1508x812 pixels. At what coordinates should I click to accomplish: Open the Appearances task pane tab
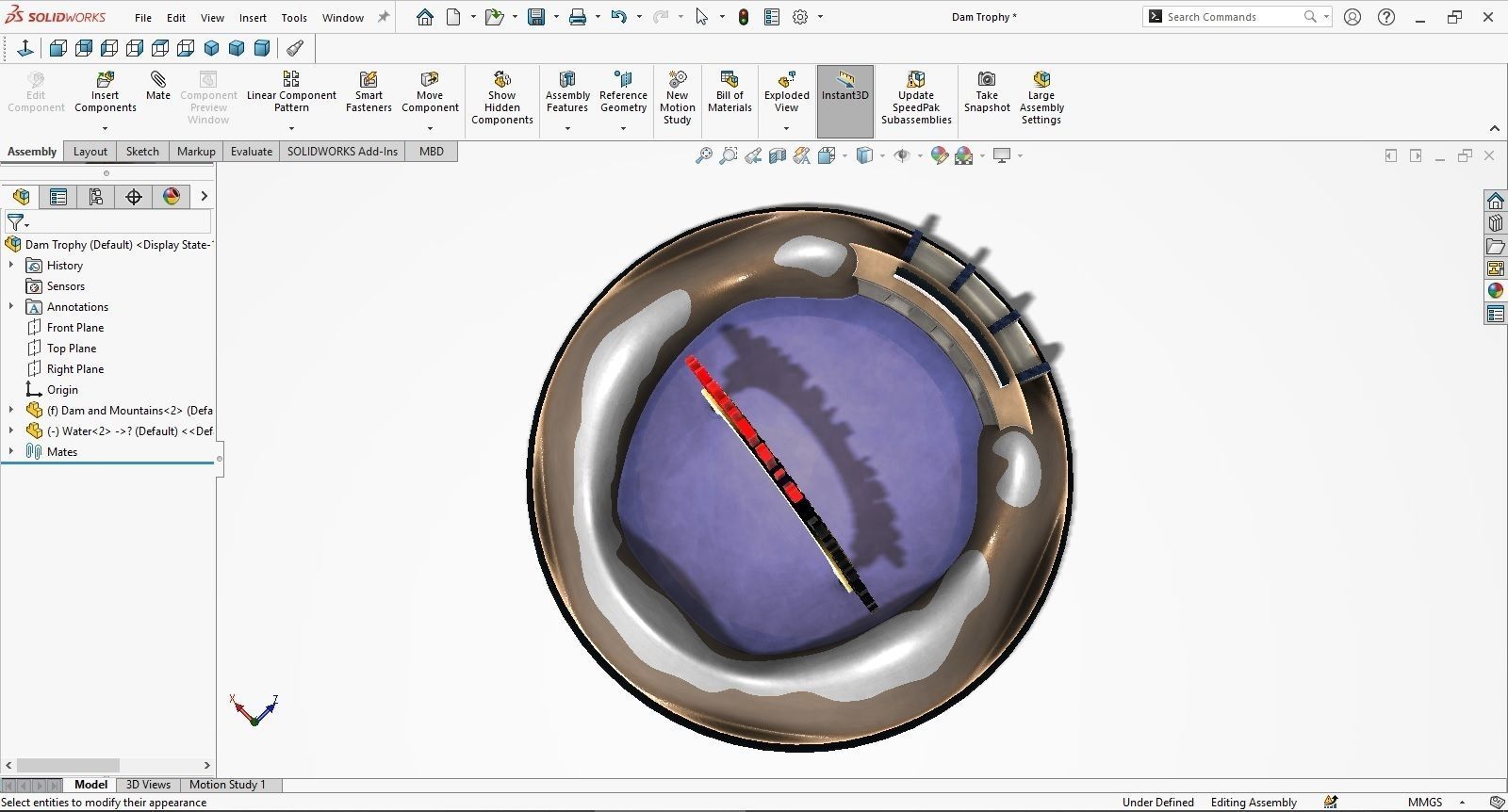(x=1496, y=291)
